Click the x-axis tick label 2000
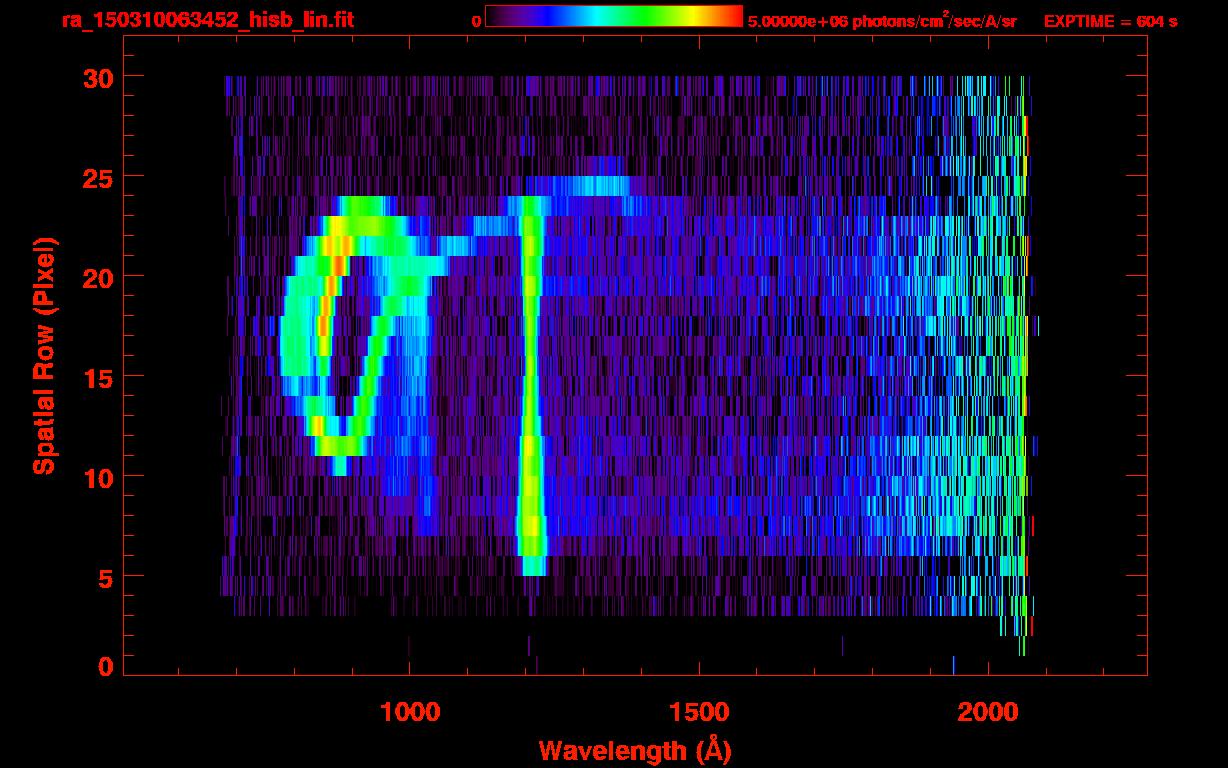1228x768 pixels. (x=989, y=711)
